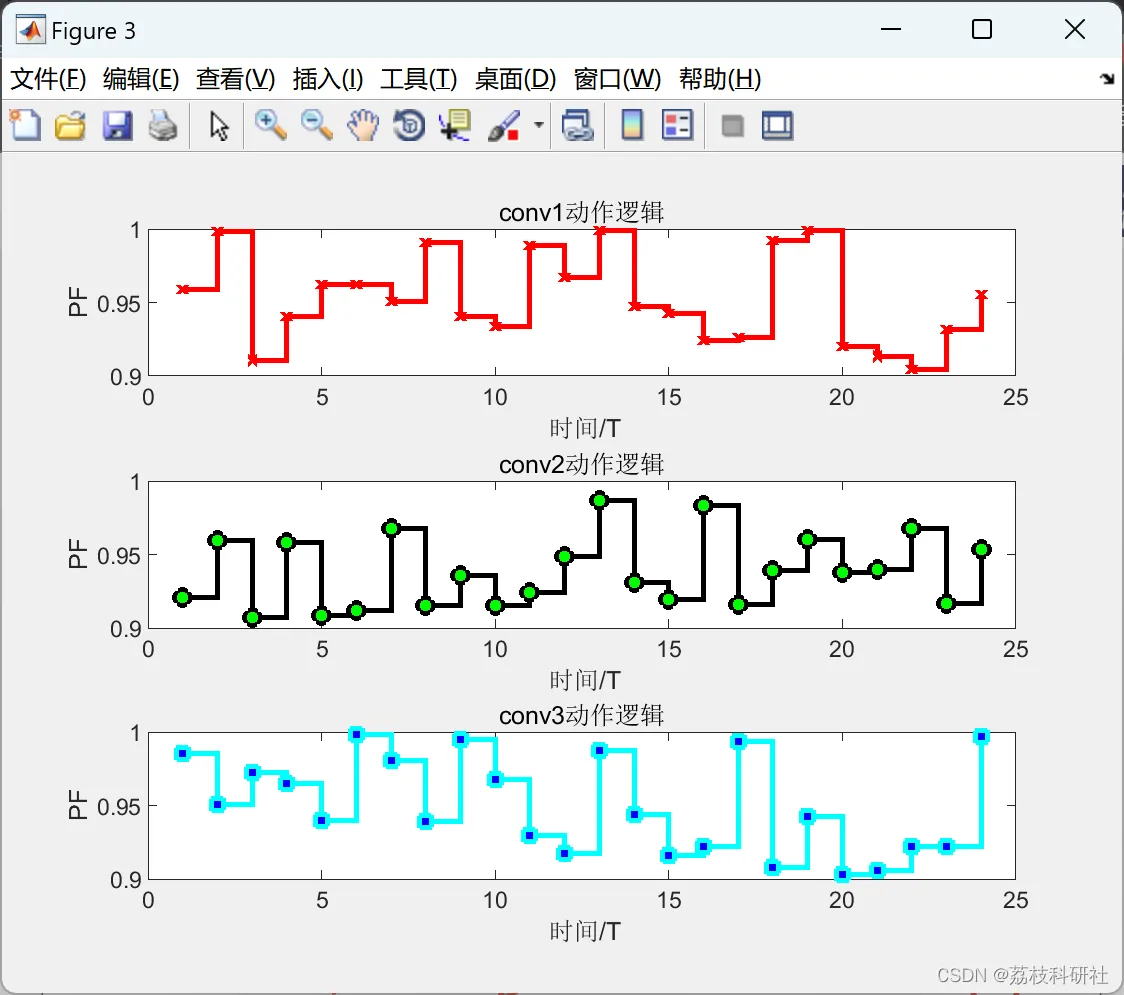The image size is (1124, 995).
Task: Click the PF y-axis label of conv3 plot
Action: pyautogui.click(x=77, y=805)
